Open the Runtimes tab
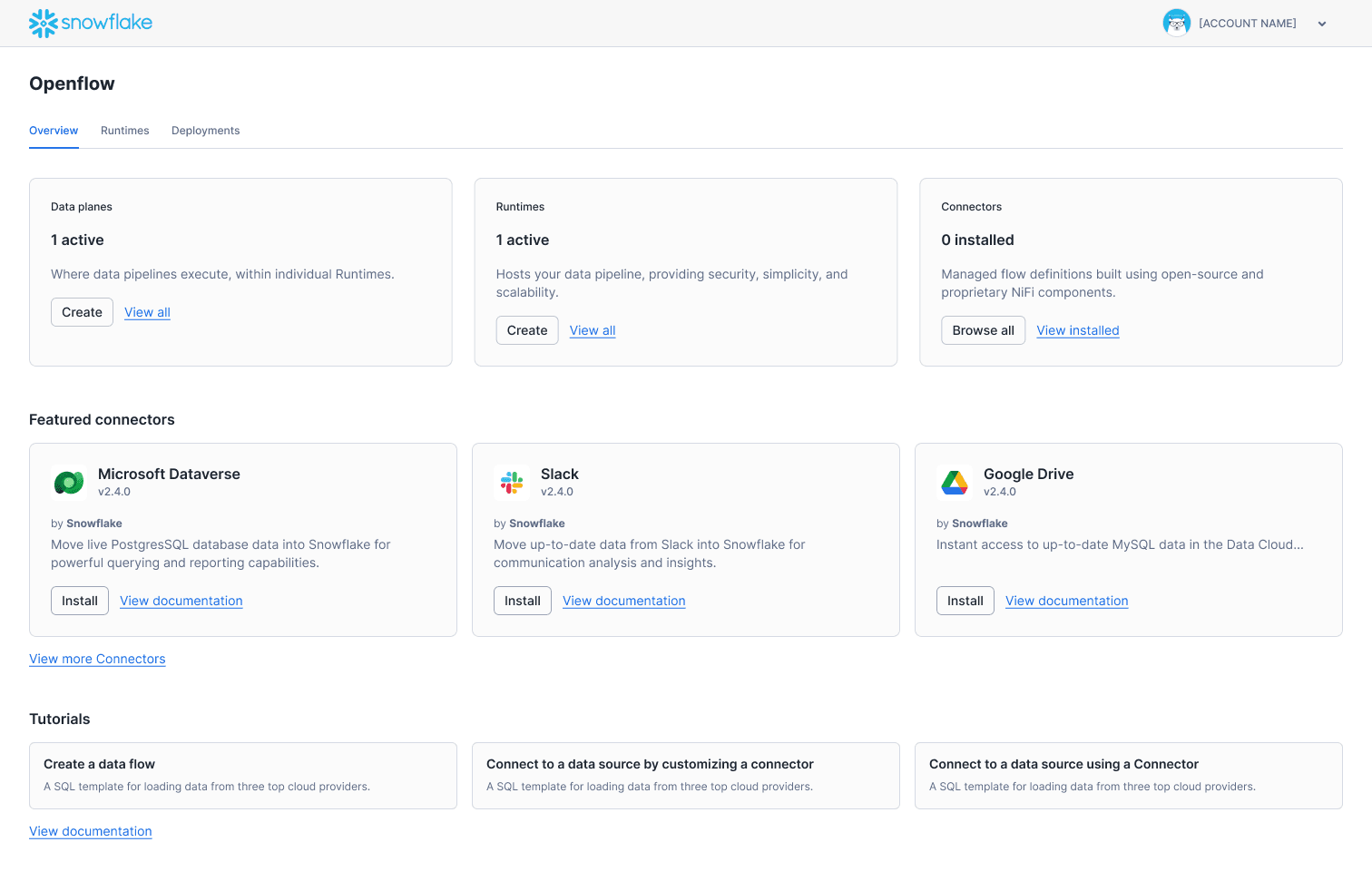This screenshot has height=891, width=1372. (125, 131)
